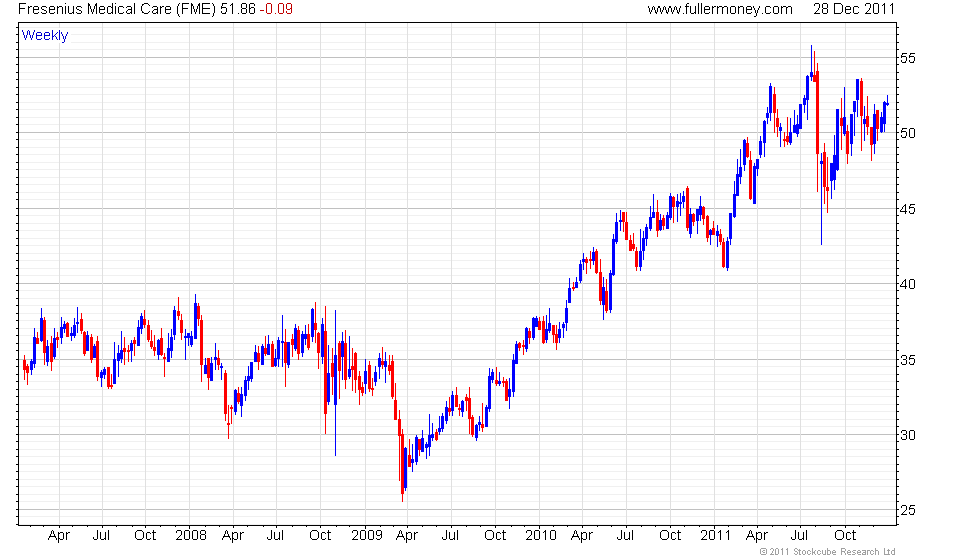Select the 2009 year label on the time axis
980x560 pixels.
point(366,536)
